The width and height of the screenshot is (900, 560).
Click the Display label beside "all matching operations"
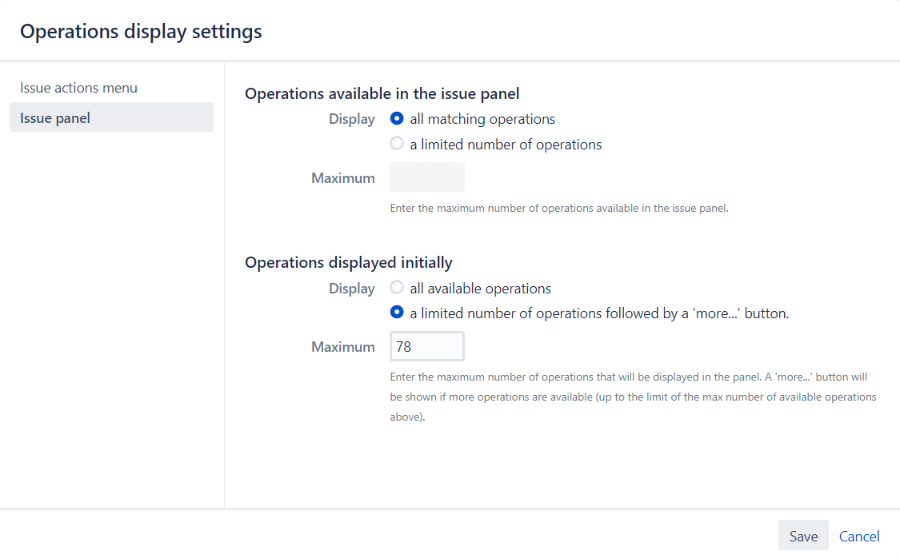pos(352,119)
